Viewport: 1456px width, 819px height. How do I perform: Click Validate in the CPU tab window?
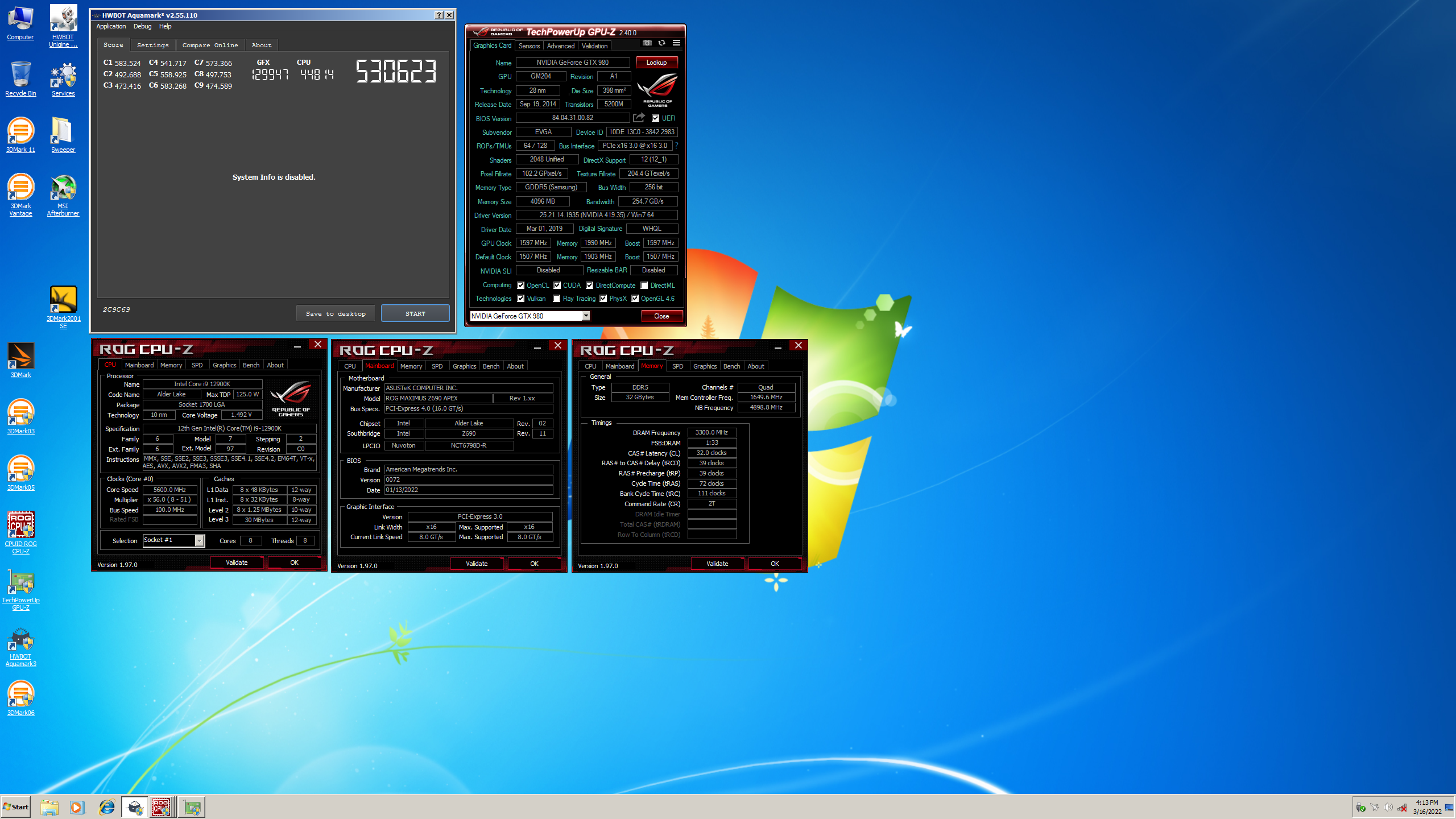point(237,562)
